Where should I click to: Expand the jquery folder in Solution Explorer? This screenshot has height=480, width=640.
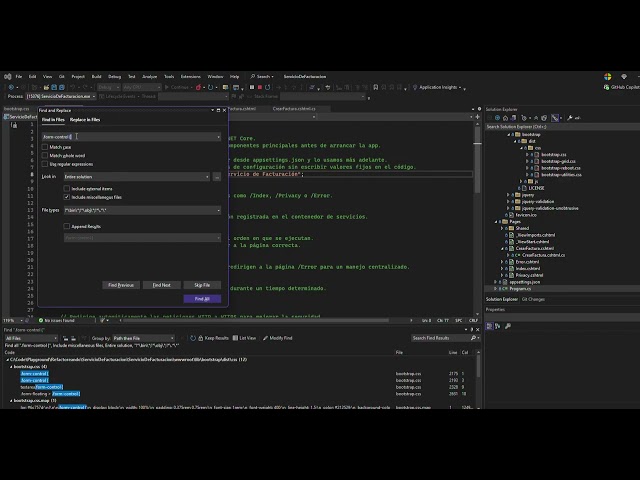pyautogui.click(x=508, y=195)
